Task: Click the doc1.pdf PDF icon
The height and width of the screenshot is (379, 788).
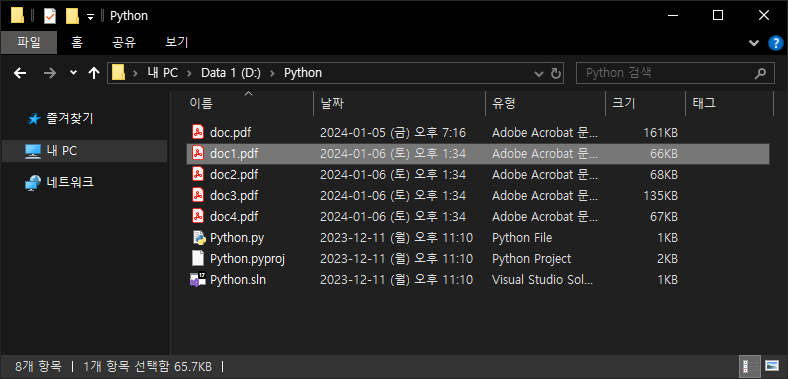Action: 198,153
